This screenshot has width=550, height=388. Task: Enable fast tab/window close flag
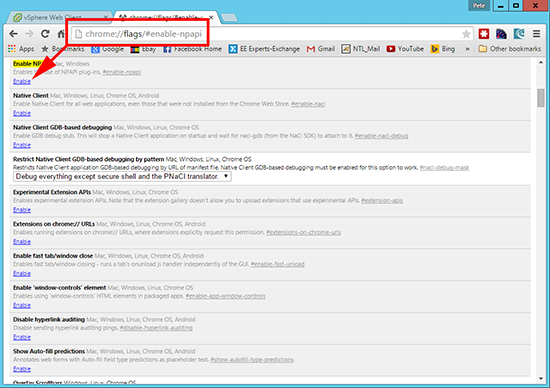(x=22, y=274)
